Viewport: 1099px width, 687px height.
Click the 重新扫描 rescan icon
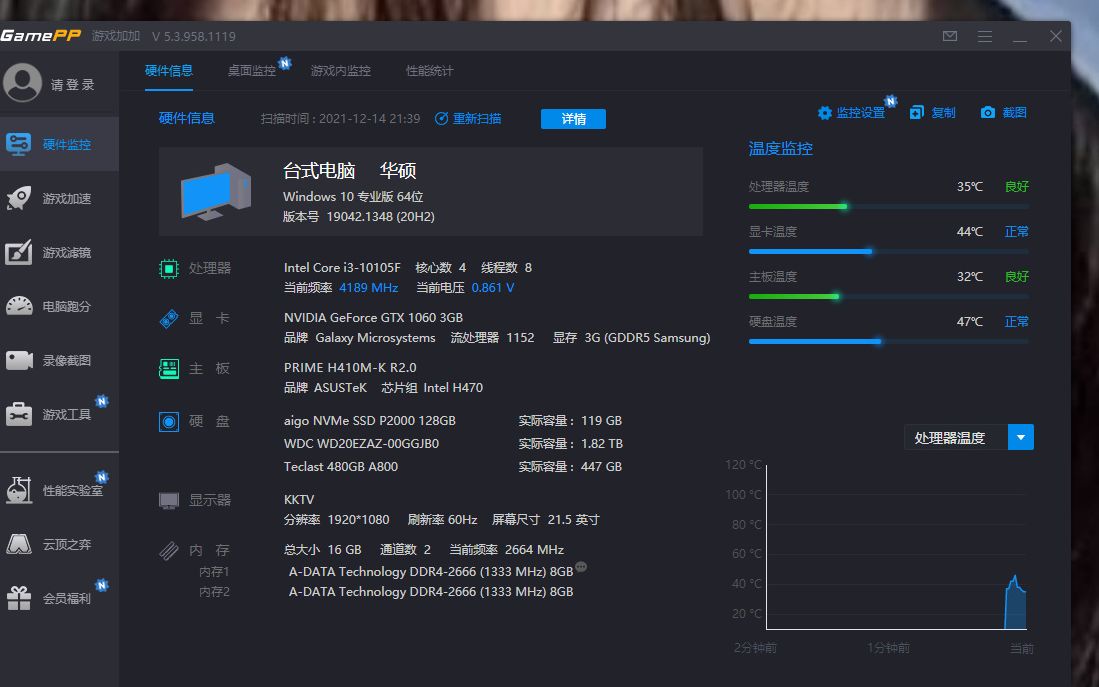pos(442,118)
